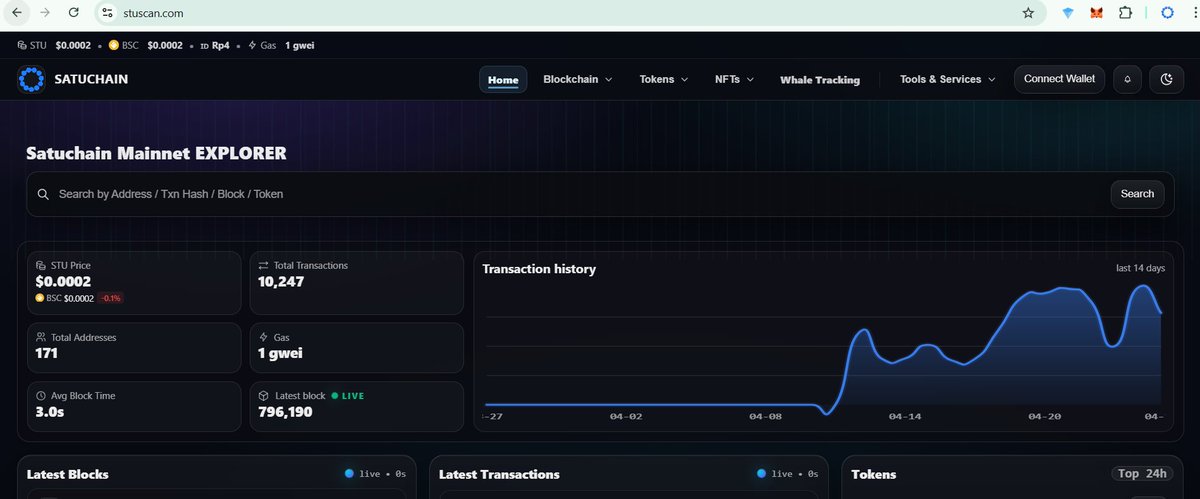Open the MetaMask fox extension
This screenshot has height=499, width=1200.
(x=1097, y=14)
